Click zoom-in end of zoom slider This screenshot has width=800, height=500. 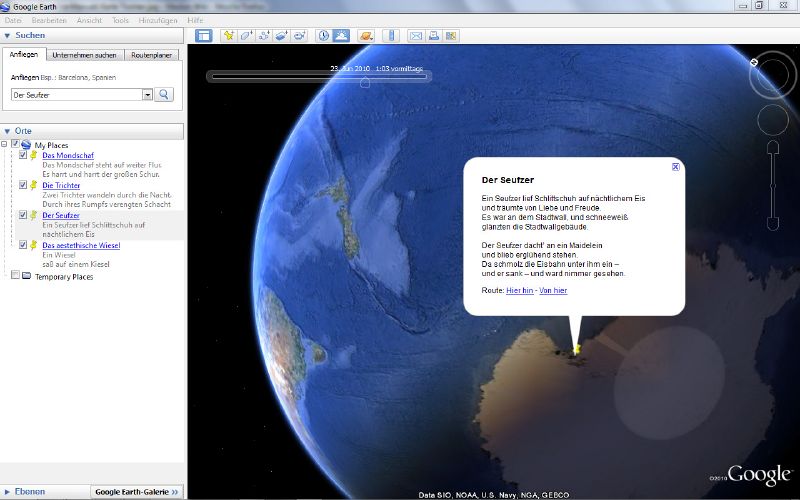pyautogui.click(x=773, y=147)
